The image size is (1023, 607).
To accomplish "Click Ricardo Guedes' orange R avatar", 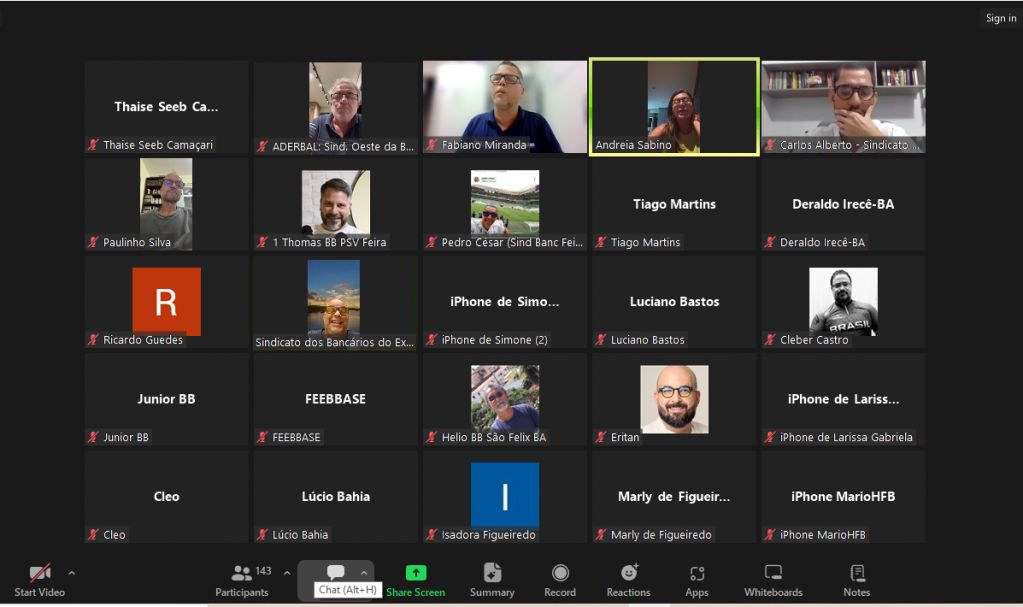I will click(x=166, y=301).
